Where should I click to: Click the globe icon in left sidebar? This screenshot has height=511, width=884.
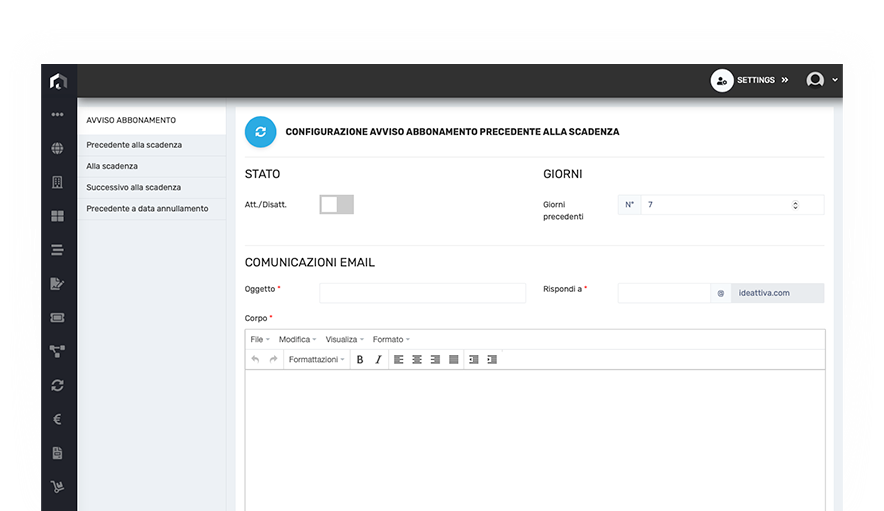pyautogui.click(x=58, y=149)
